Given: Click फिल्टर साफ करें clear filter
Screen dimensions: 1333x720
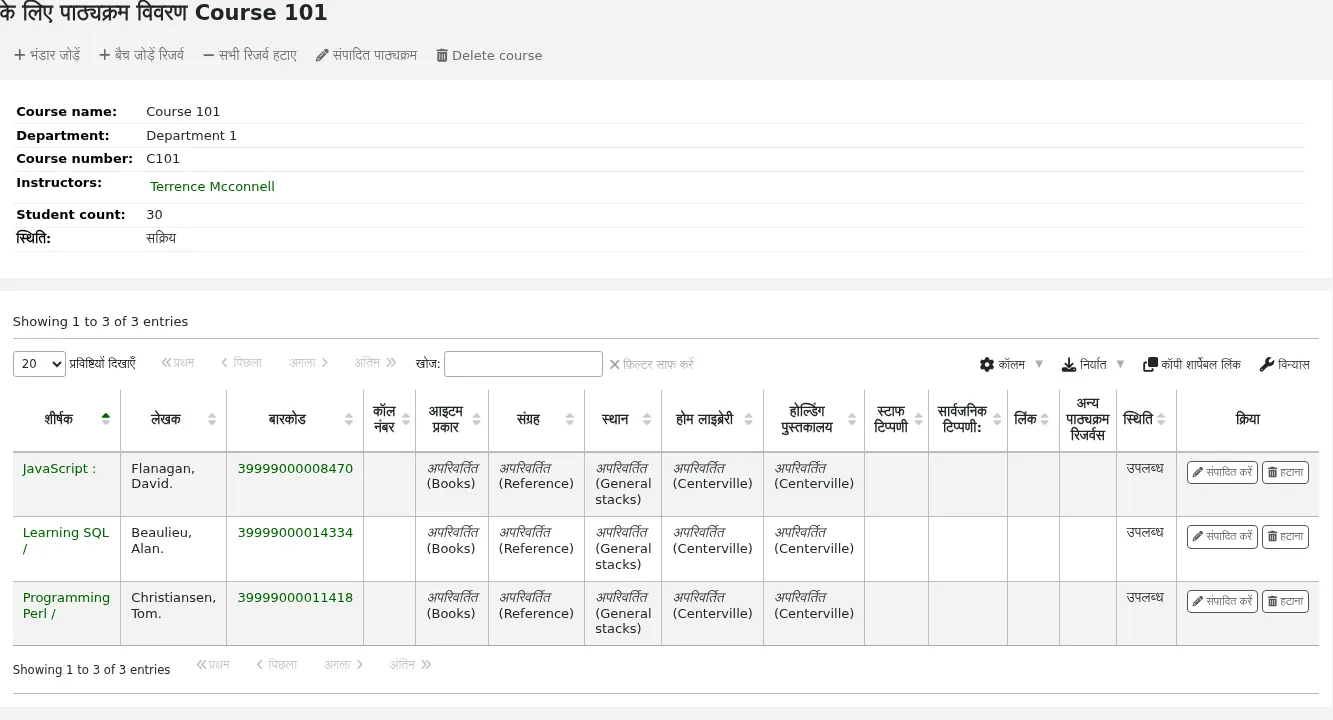Looking at the screenshot, I should click(652, 364).
